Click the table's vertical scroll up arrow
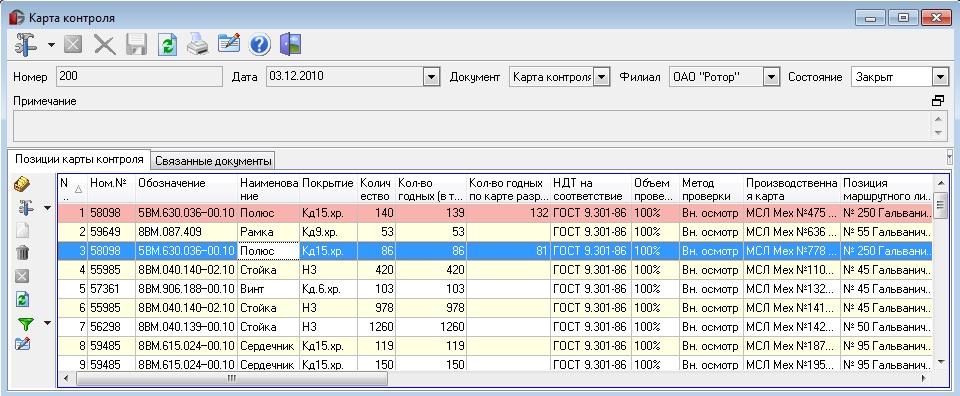This screenshot has height=396, width=960. [x=941, y=182]
